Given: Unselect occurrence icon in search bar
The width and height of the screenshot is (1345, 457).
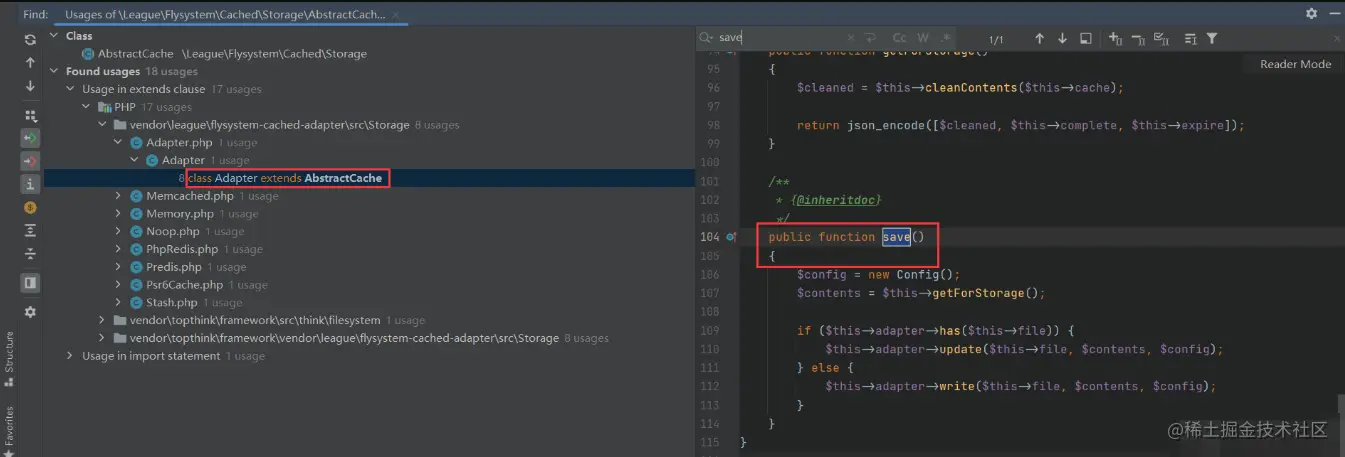Looking at the screenshot, I should coord(1139,38).
